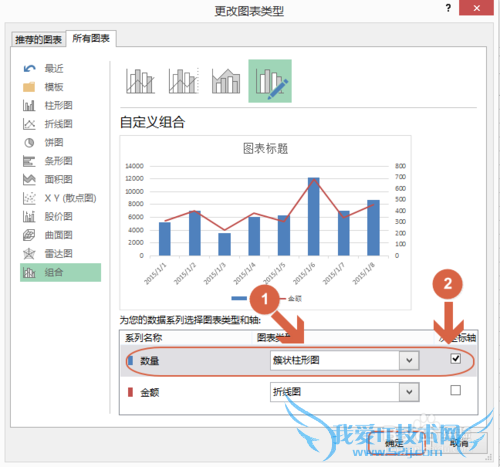Open chart type dropdown for 金额 series
This screenshot has height=467, width=500.
click(409, 392)
